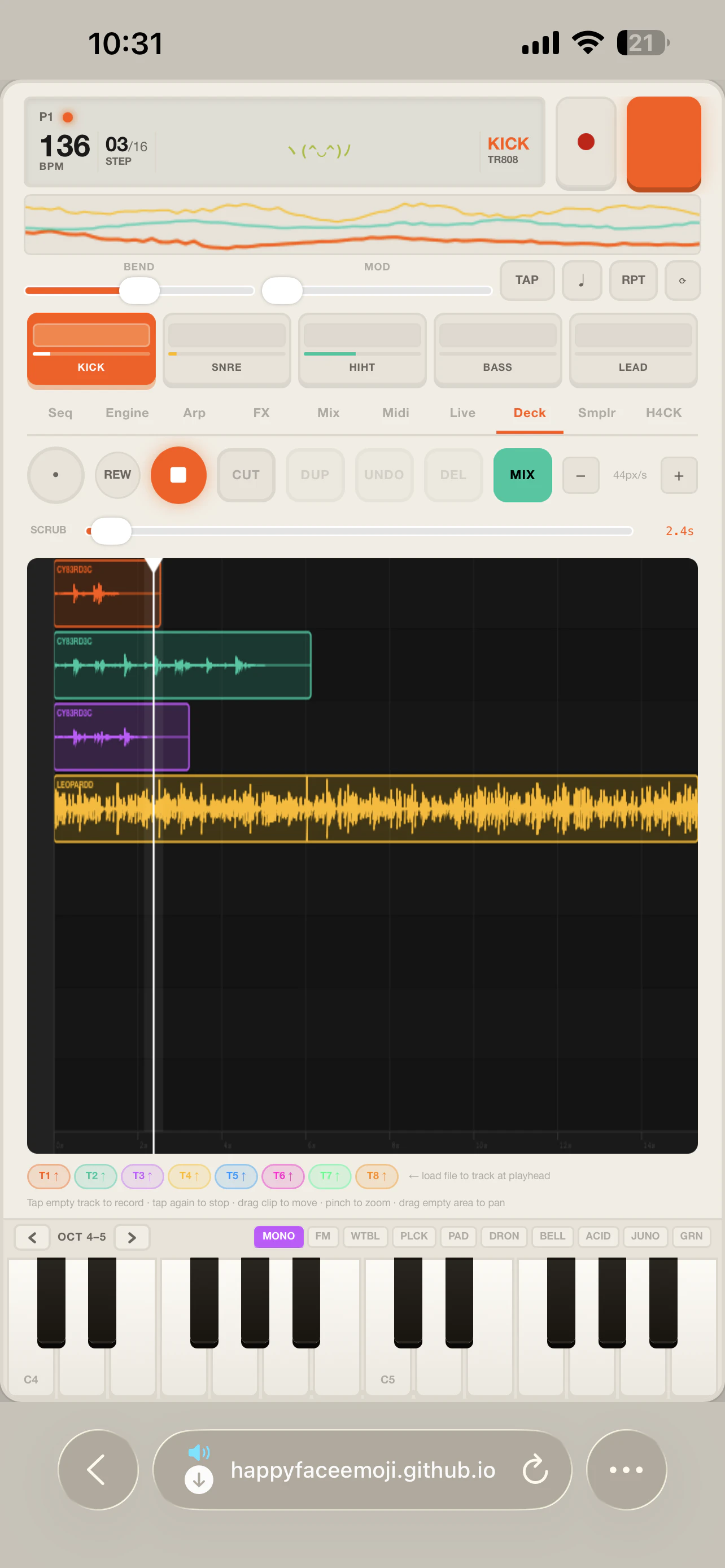
Task: Tap the quarter-note metronome button
Action: click(582, 280)
